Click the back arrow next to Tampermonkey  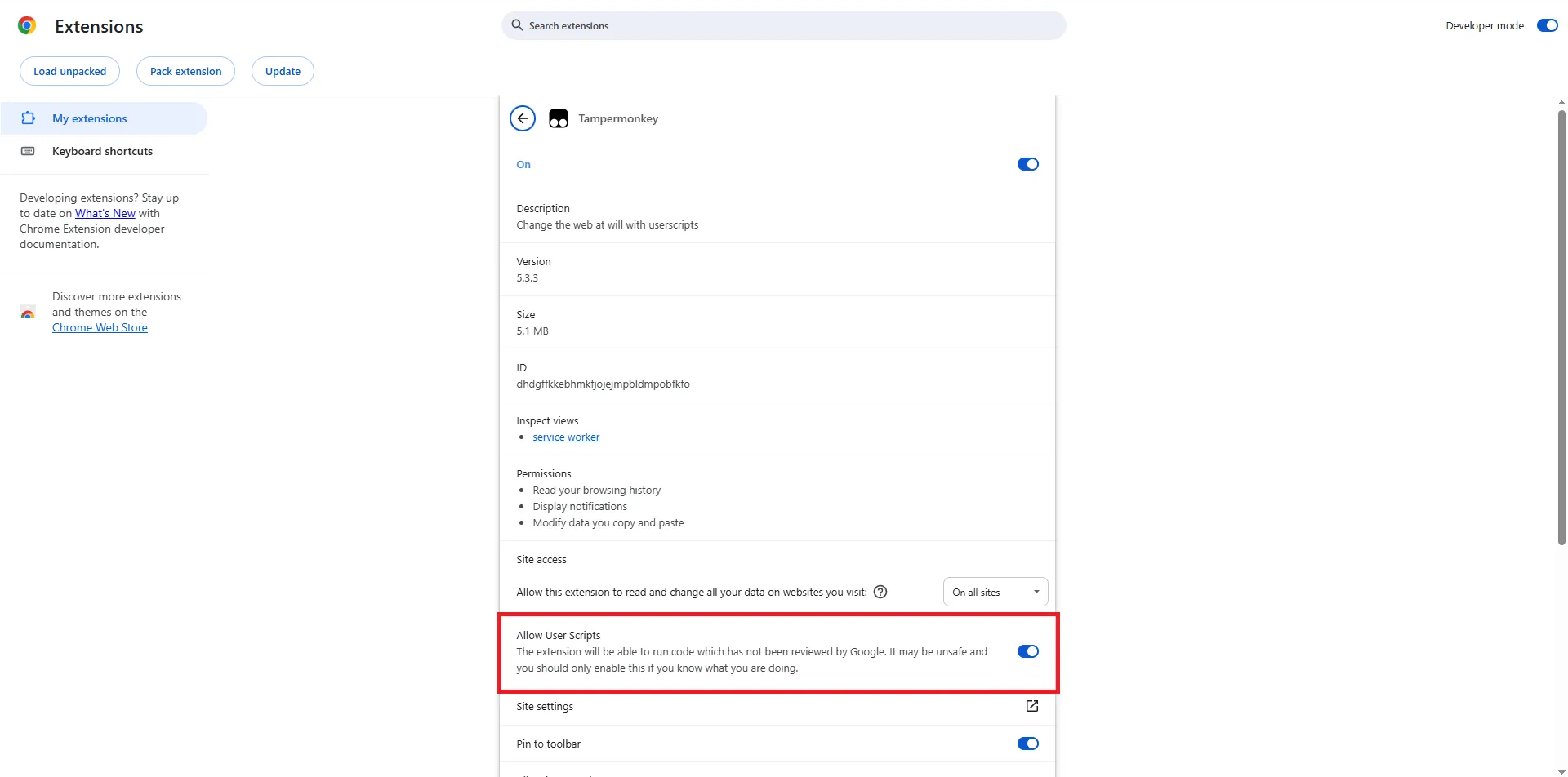point(523,118)
